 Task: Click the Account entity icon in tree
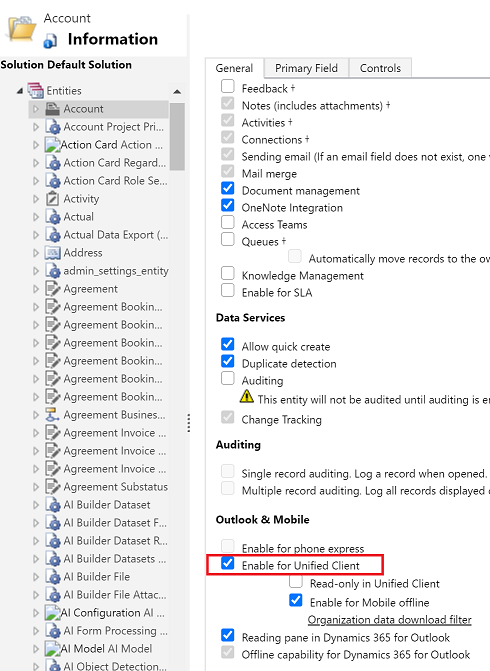[x=53, y=109]
